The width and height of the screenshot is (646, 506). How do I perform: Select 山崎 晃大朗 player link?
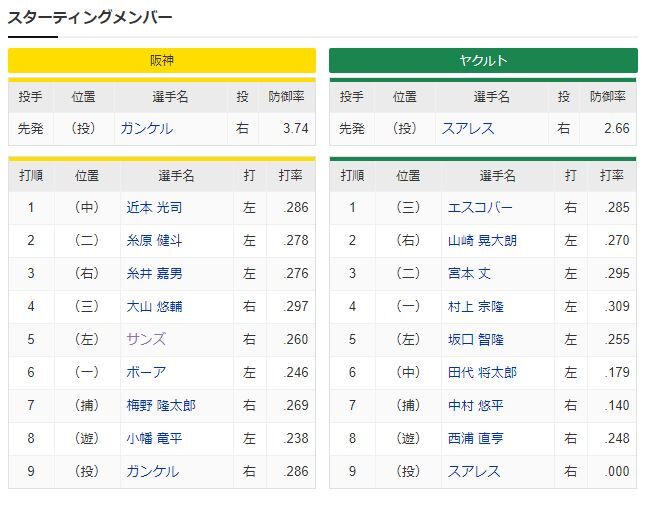point(482,240)
